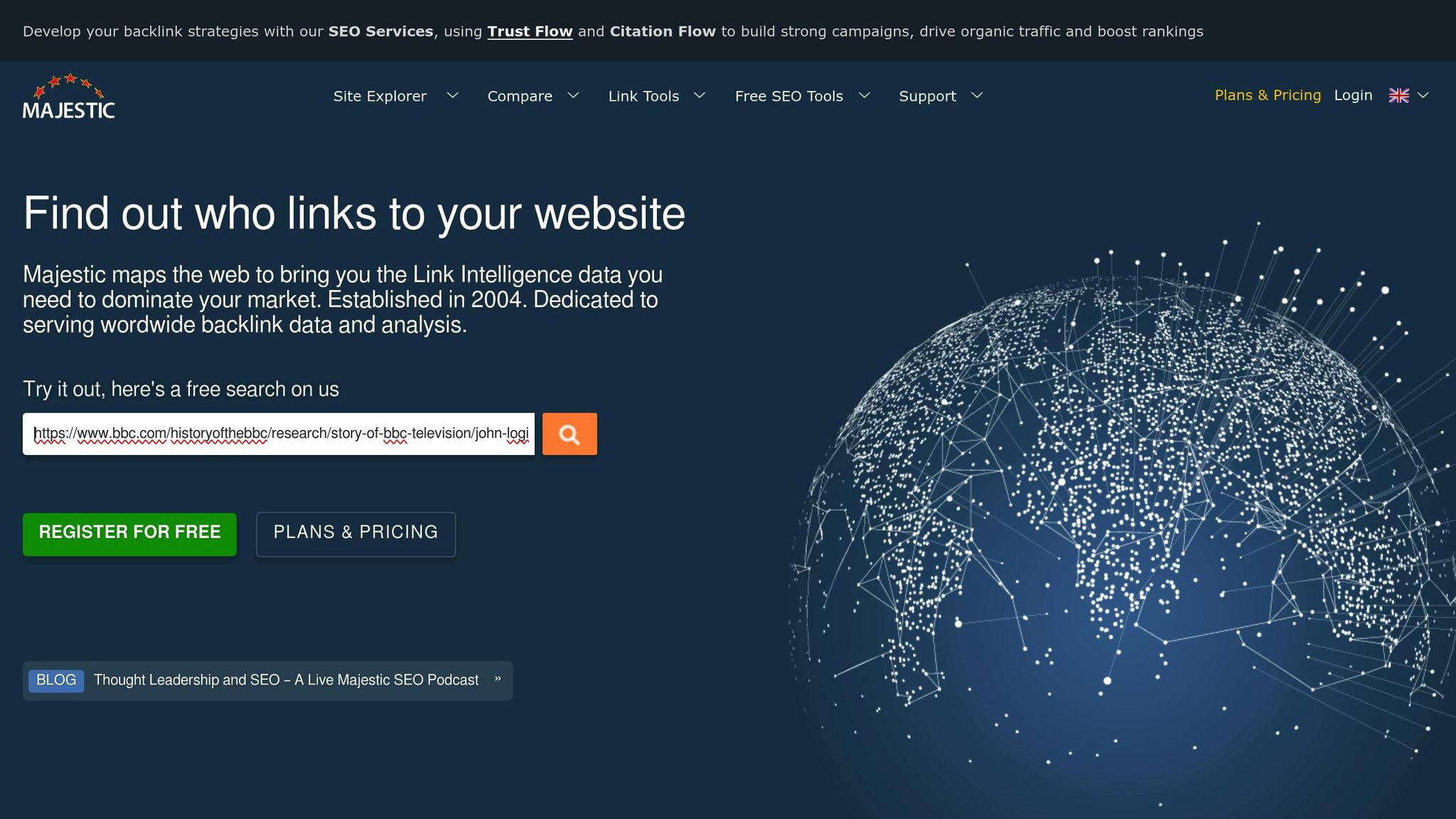Open the Link Tools menu
Image resolution: width=1456 pixels, height=819 pixels.
click(x=643, y=96)
